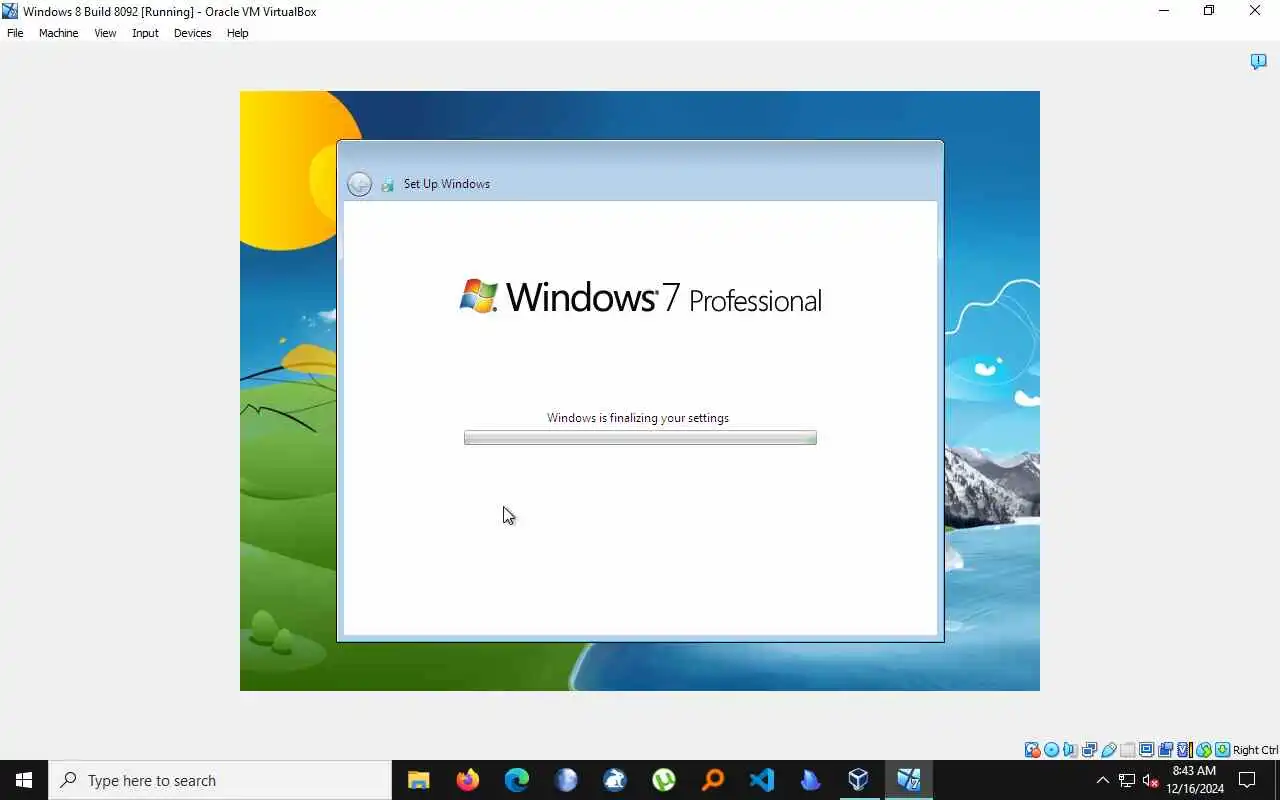Image resolution: width=1280 pixels, height=800 pixels.
Task: Click the network adapters status icon
Action: 1089,750
